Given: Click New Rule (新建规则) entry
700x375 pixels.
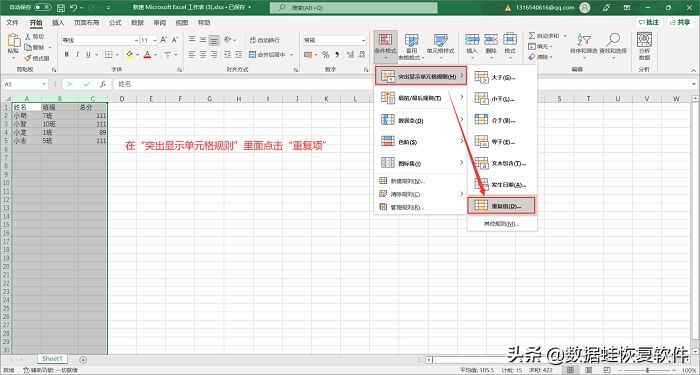Looking at the screenshot, I should click(420, 181).
